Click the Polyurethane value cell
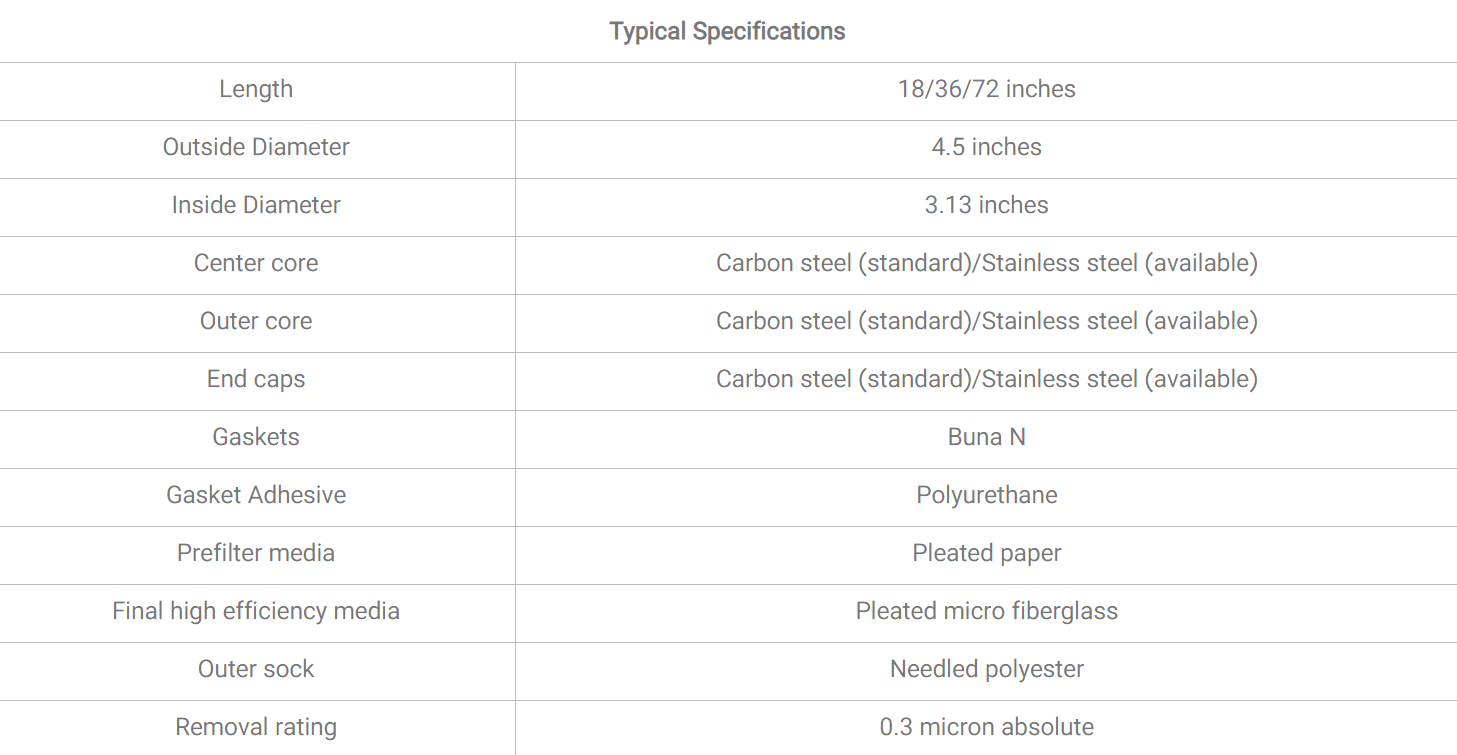 point(986,496)
